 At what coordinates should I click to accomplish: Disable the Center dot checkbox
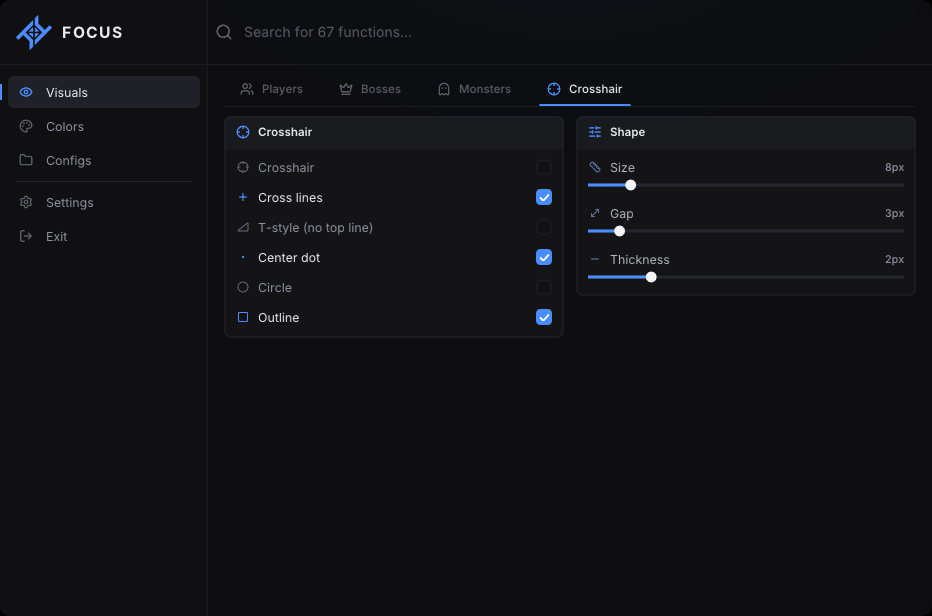point(544,257)
